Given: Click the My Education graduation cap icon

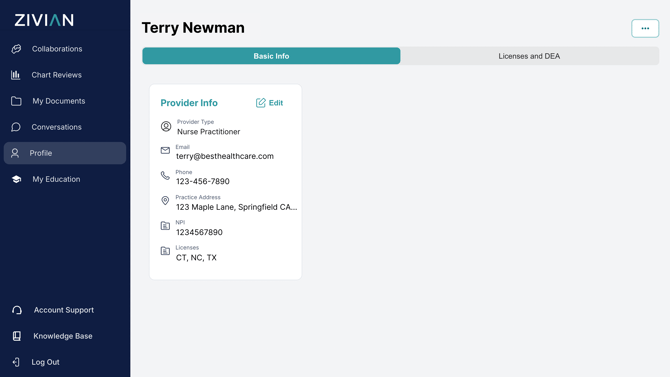Looking at the screenshot, I should point(16,179).
